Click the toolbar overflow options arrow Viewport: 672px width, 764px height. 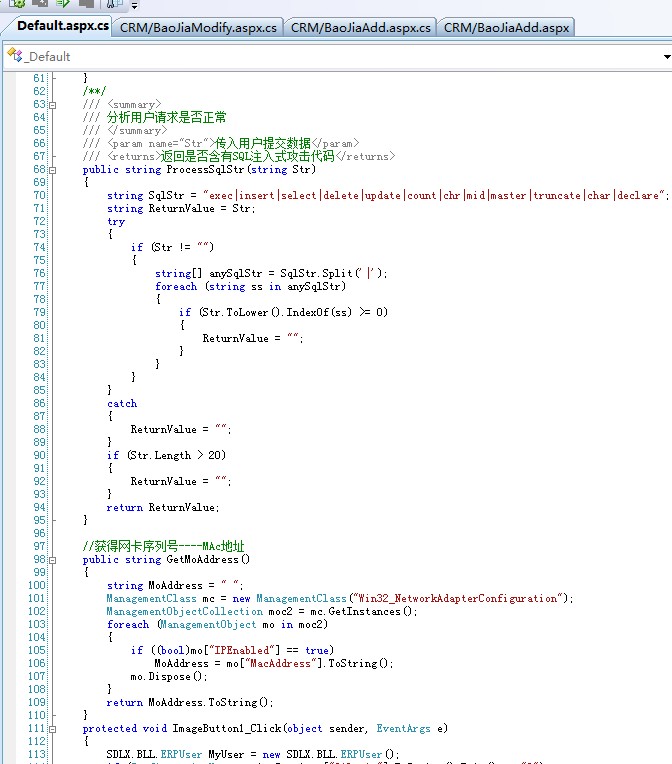(133, 5)
